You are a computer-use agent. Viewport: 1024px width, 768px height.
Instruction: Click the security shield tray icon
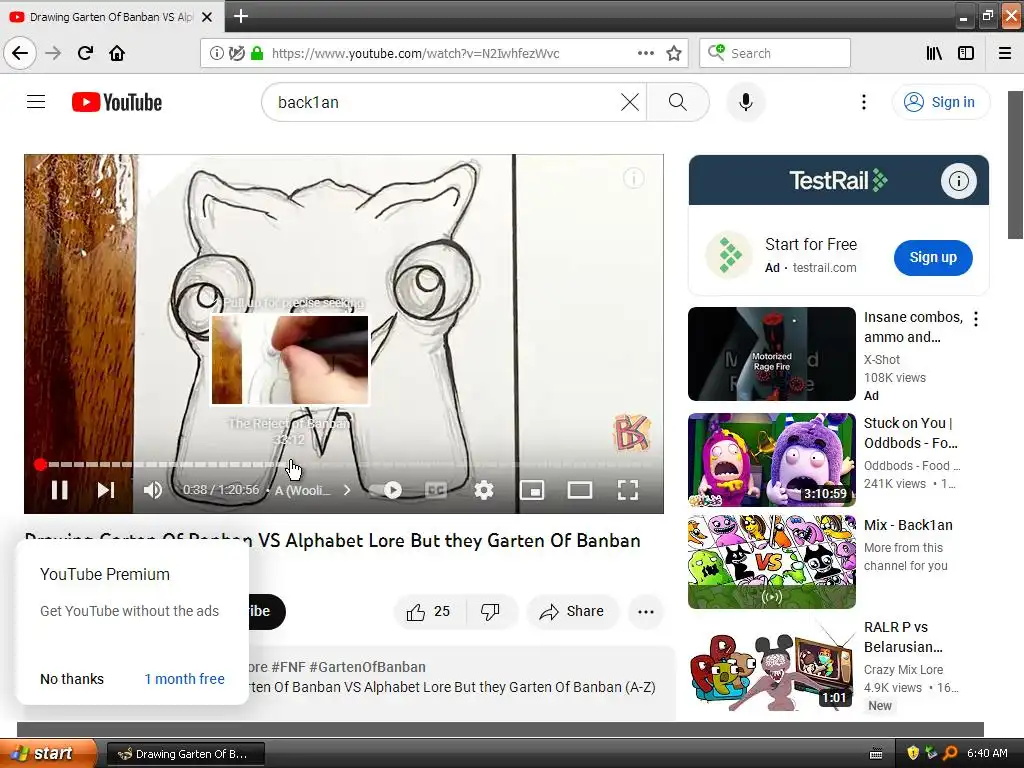coord(913,753)
